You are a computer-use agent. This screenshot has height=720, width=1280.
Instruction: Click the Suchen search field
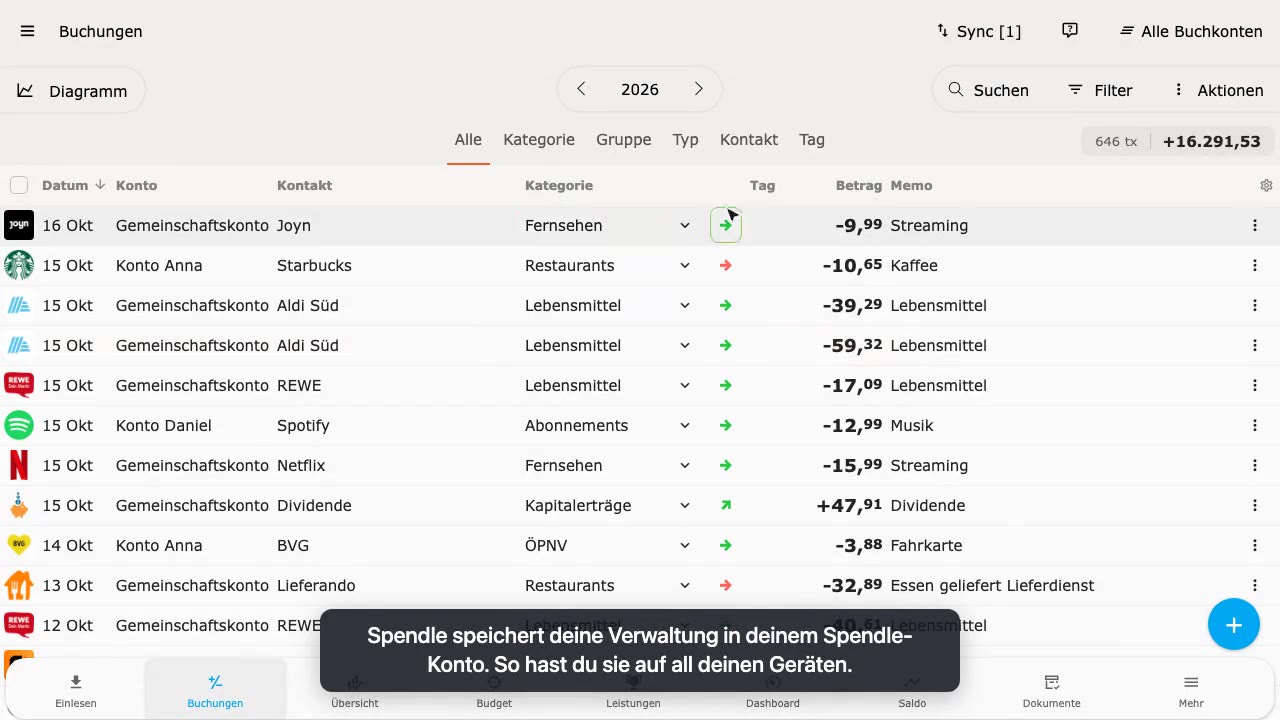pyautogui.click(x=989, y=90)
